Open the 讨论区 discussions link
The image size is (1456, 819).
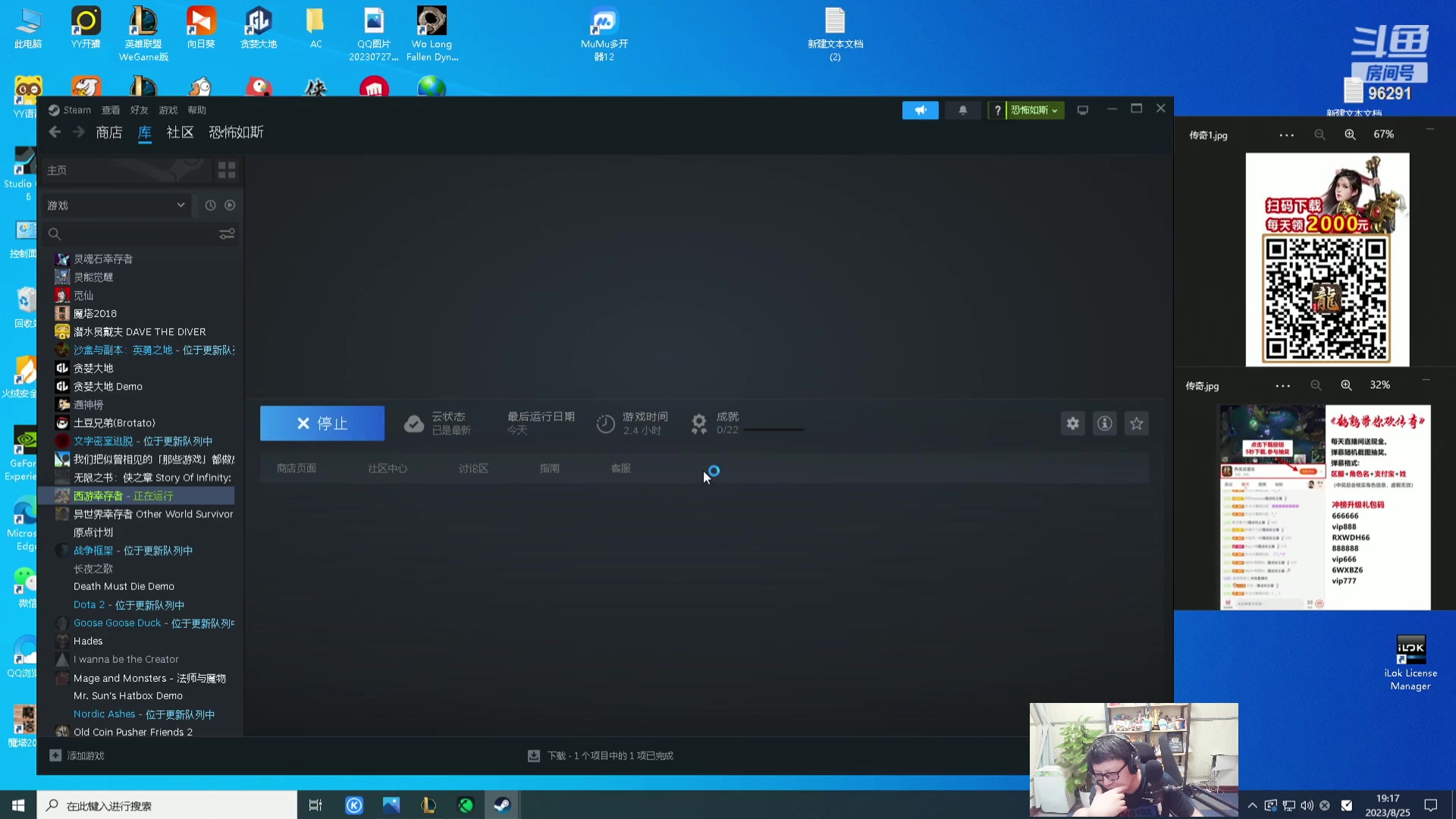(x=473, y=469)
